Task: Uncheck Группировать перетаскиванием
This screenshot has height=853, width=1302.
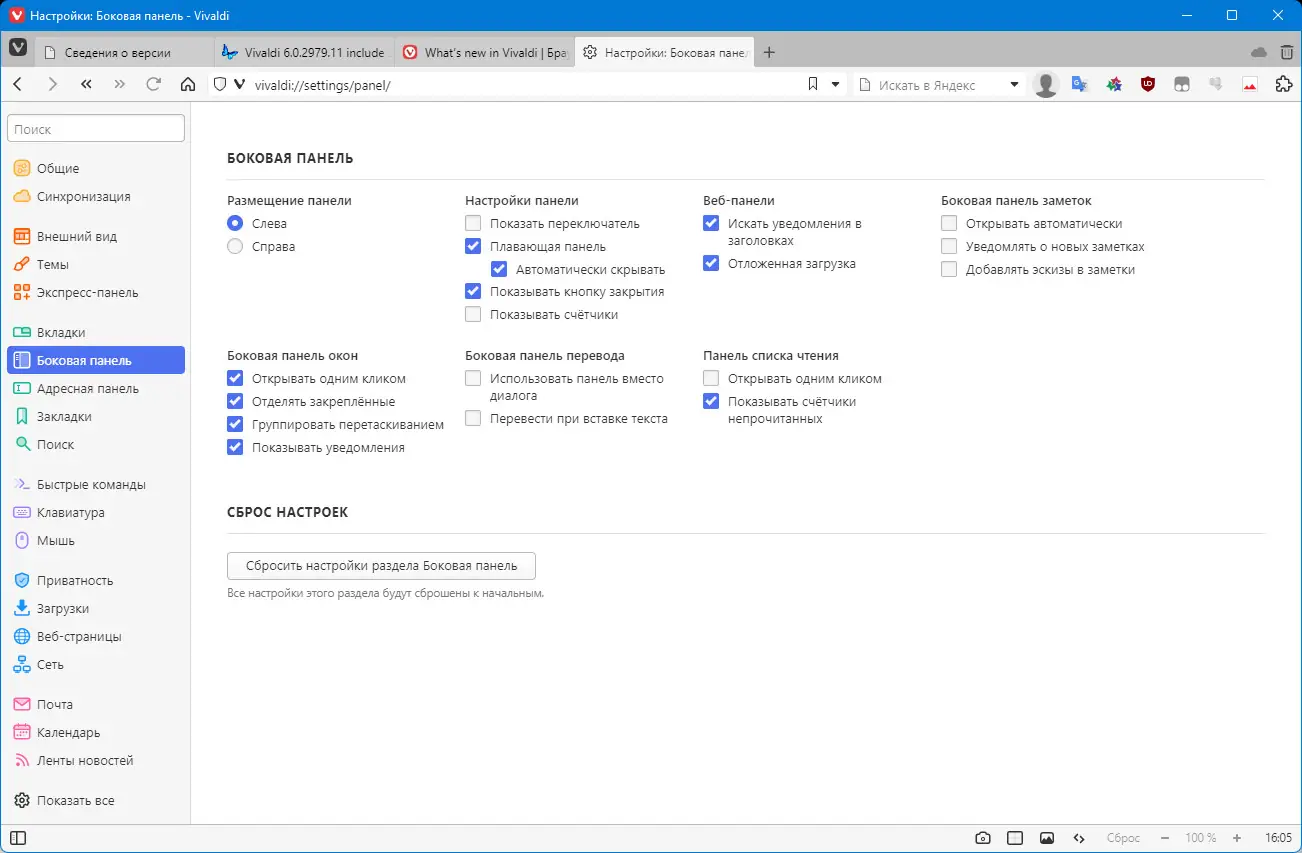Action: 235,424
